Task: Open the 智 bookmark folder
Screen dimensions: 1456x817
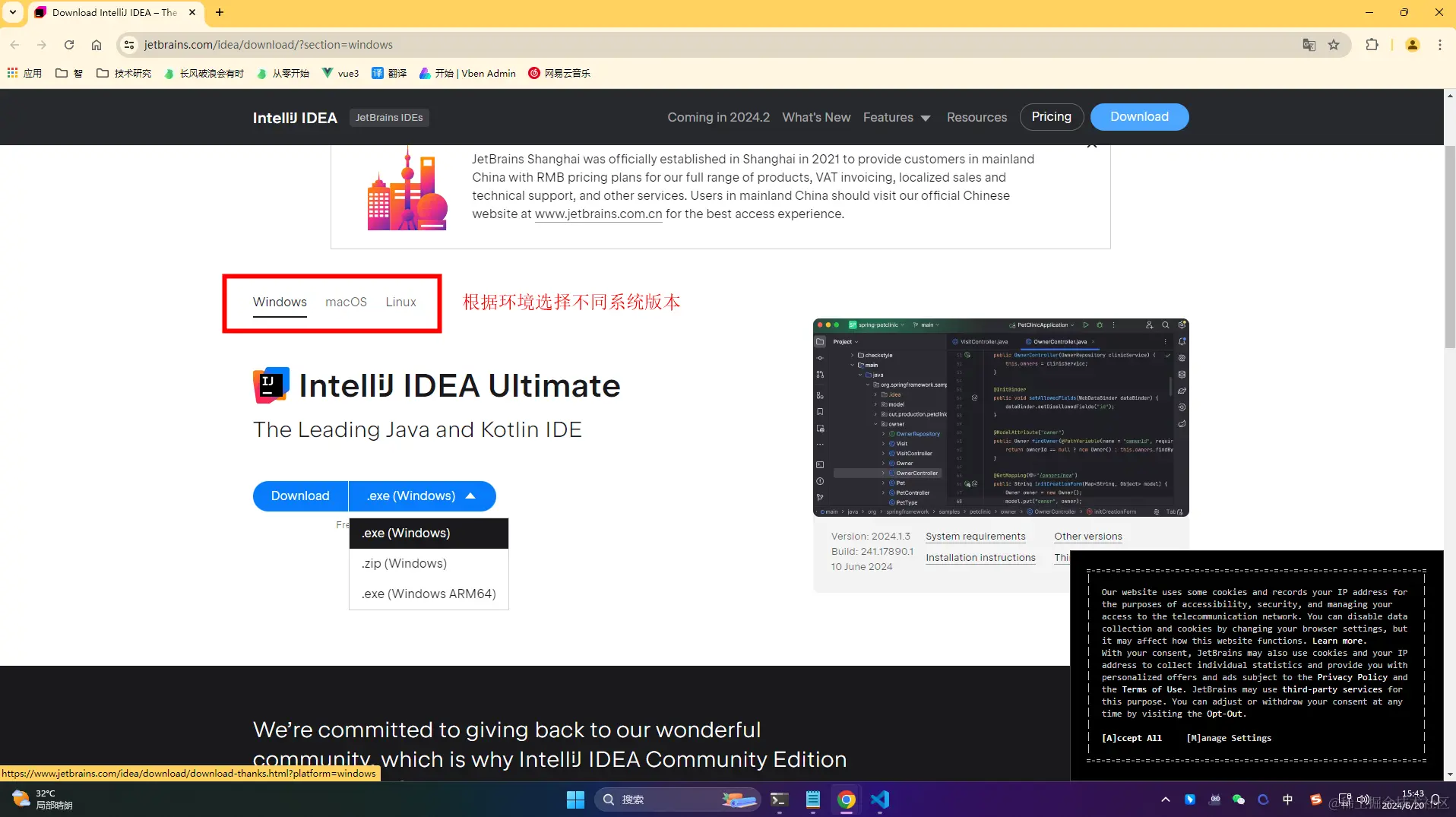Action: [68, 73]
